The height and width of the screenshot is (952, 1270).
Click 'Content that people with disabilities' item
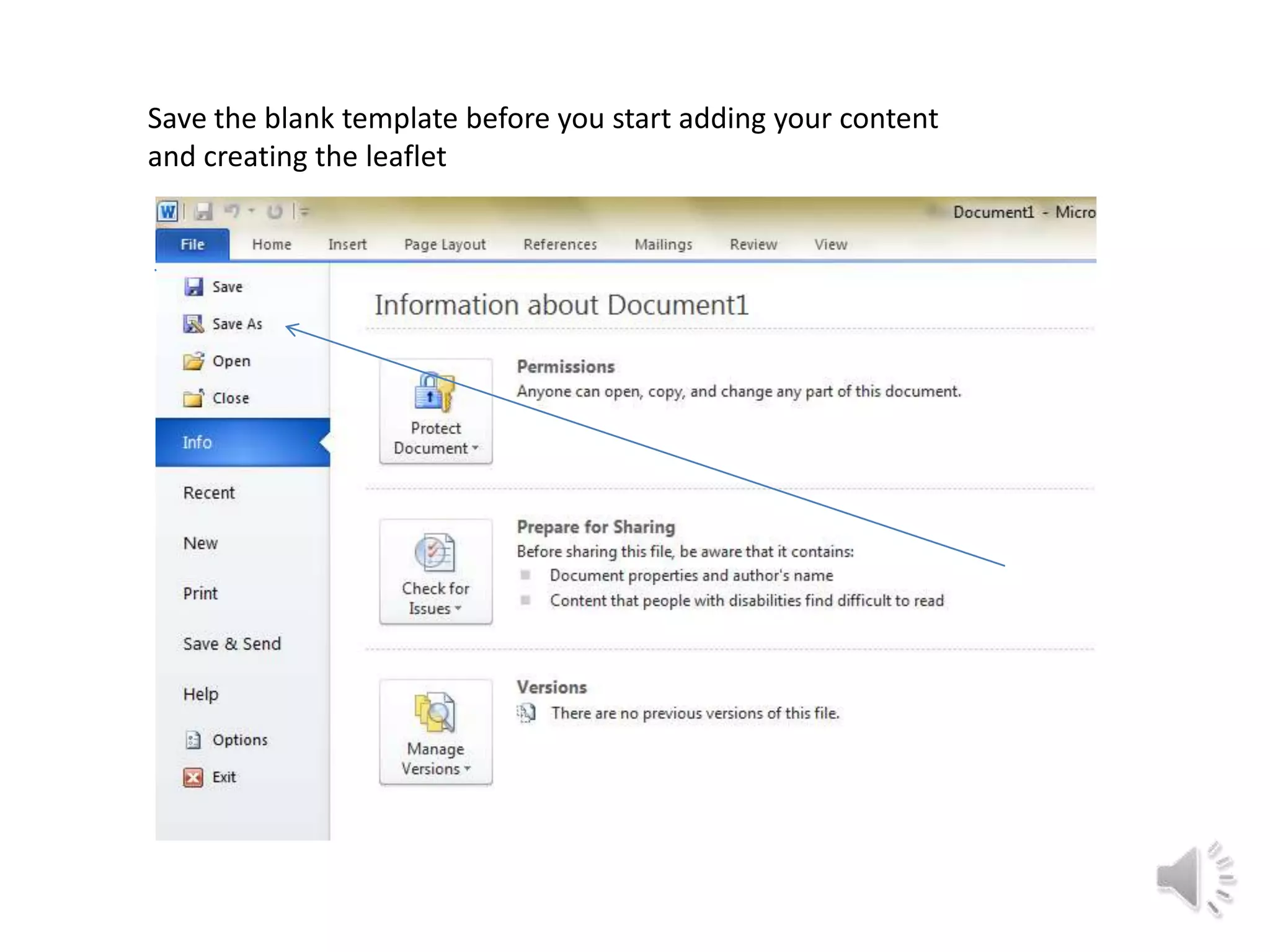click(x=747, y=601)
